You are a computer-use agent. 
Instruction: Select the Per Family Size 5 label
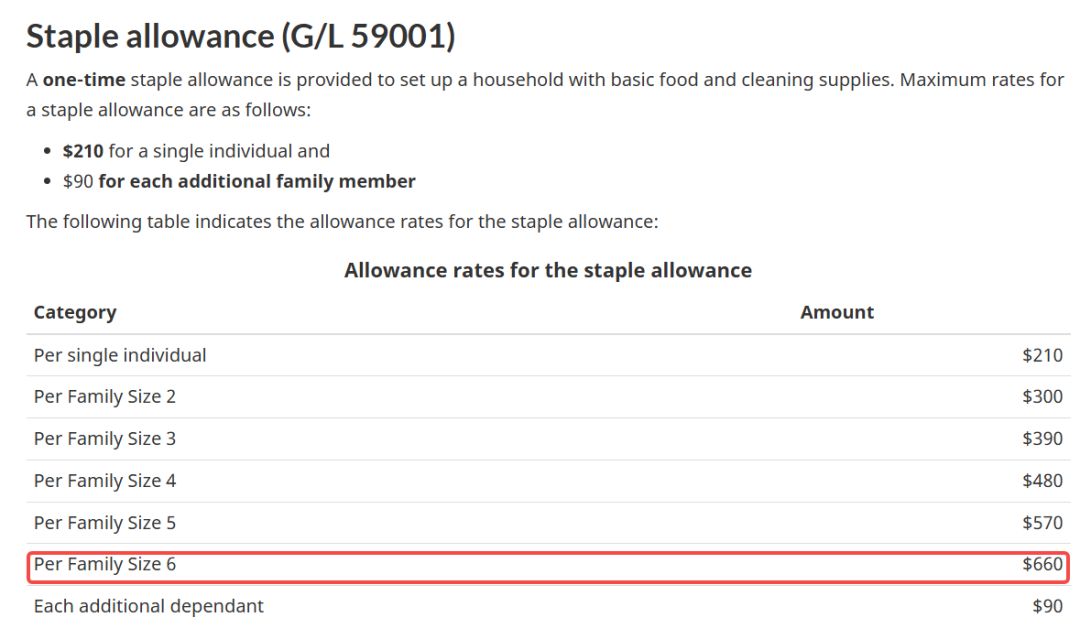(x=105, y=523)
